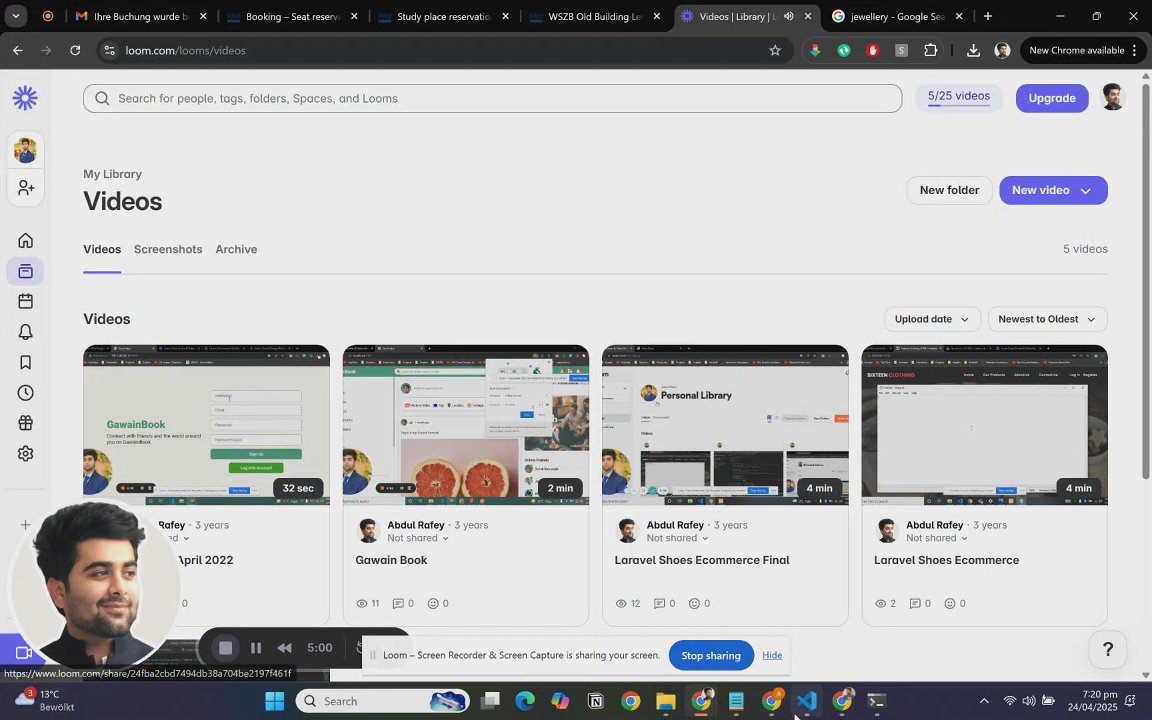Show hidden system tray icons
The height and width of the screenshot is (720, 1152).
click(984, 702)
